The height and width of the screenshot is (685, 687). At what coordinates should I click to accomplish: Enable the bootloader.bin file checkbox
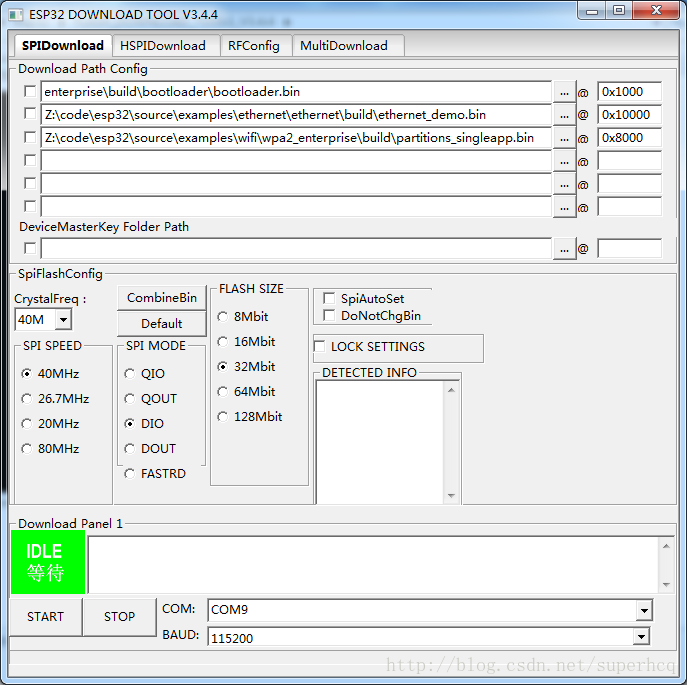pyautogui.click(x=30, y=92)
